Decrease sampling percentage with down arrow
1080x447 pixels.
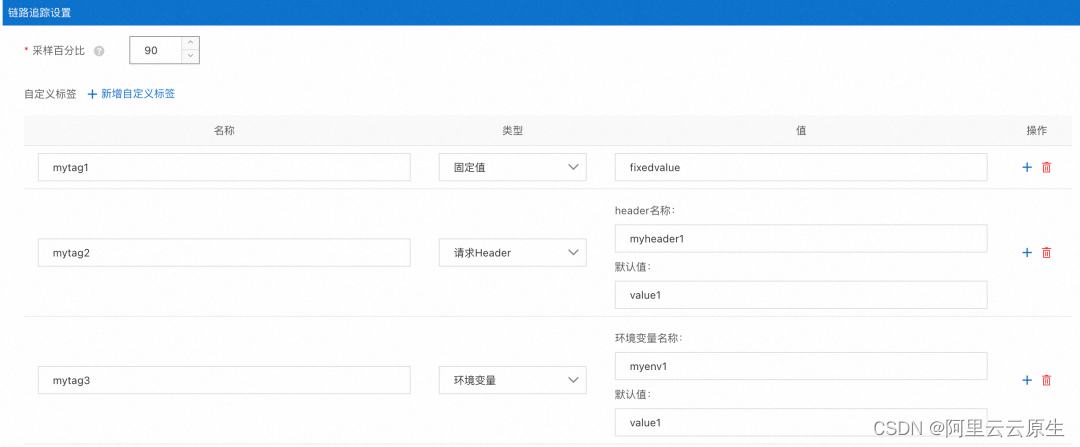(x=191, y=57)
